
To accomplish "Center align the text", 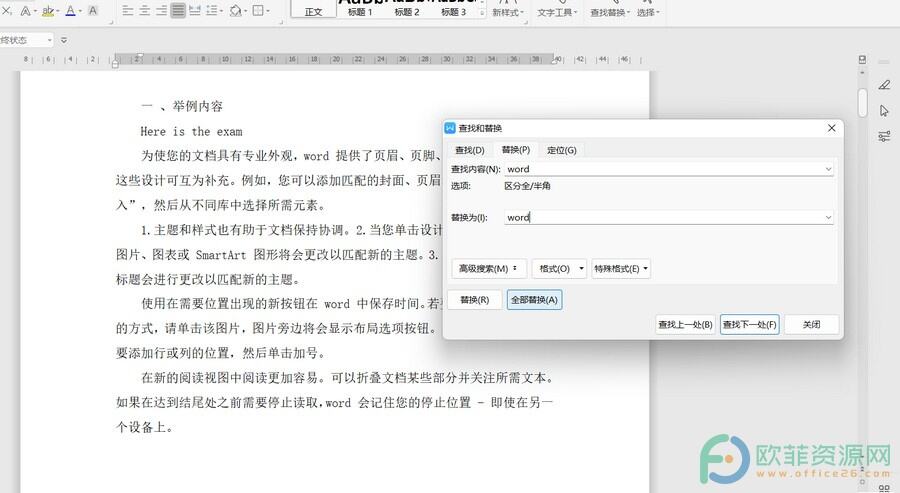I will pyautogui.click(x=145, y=10).
